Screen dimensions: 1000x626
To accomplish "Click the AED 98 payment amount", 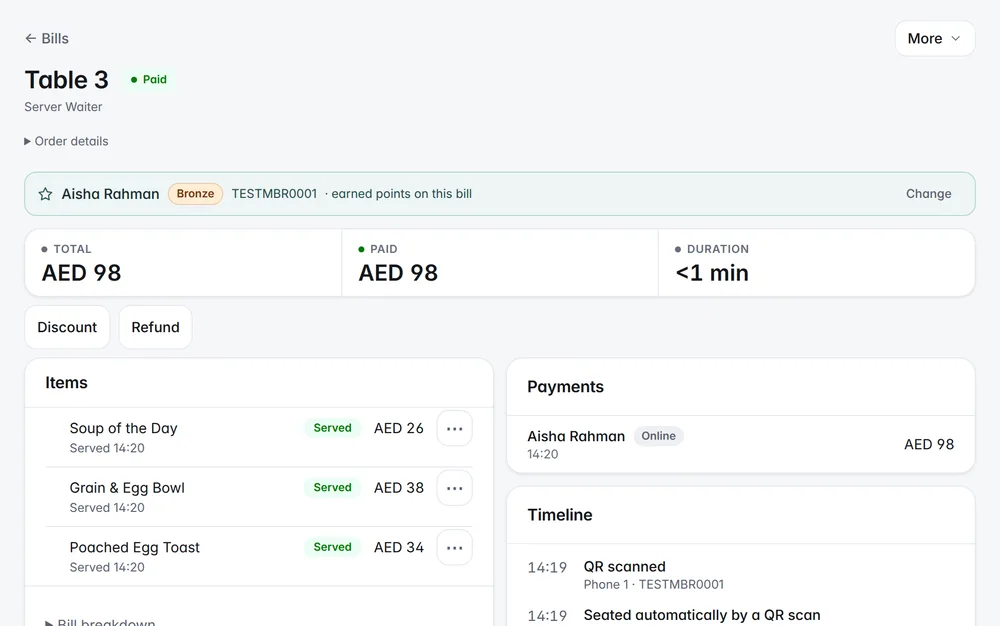I will pyautogui.click(x=929, y=444).
